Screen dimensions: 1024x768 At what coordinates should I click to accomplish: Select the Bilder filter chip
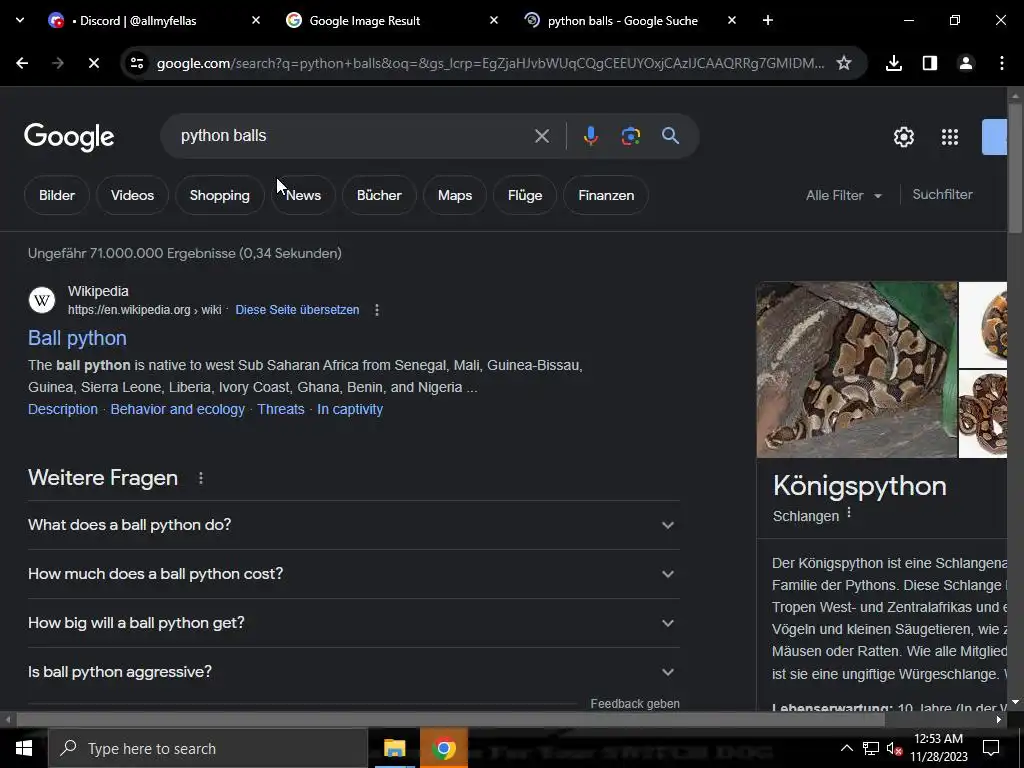(57, 195)
